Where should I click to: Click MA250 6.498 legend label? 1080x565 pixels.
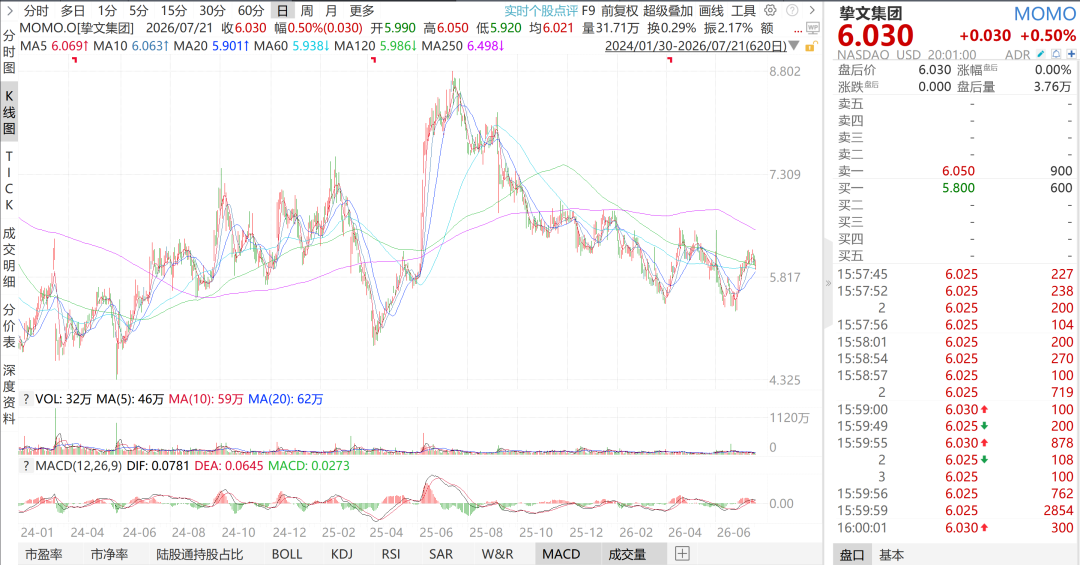[x=463, y=46]
